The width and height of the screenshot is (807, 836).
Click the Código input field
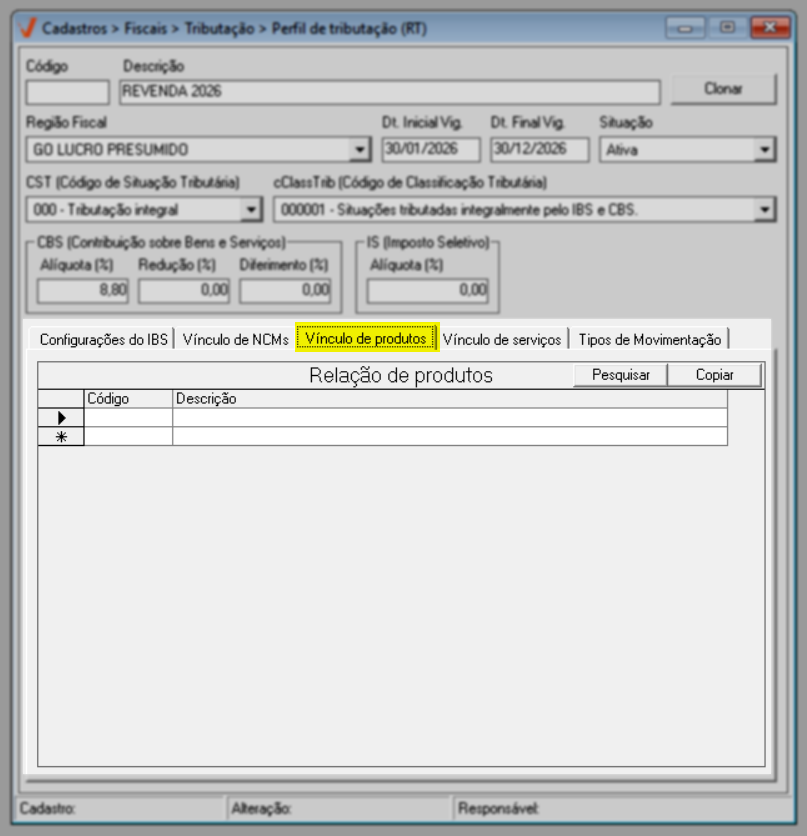68,92
